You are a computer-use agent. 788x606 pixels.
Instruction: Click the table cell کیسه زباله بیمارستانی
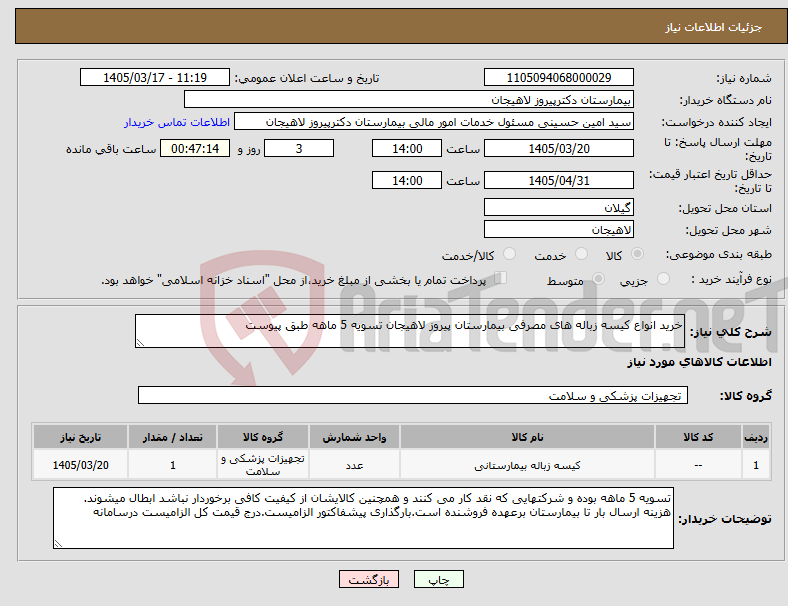(527, 465)
